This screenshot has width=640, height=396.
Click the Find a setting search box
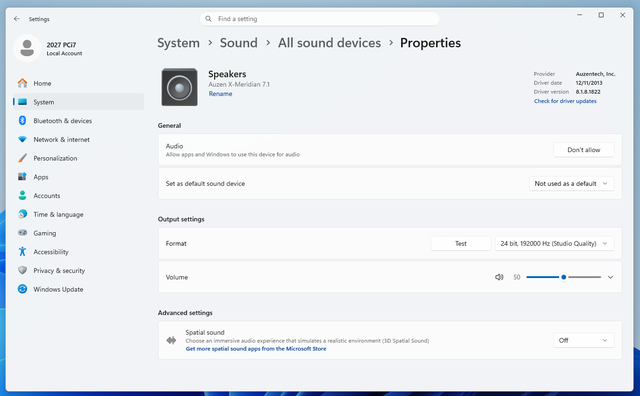[320, 19]
